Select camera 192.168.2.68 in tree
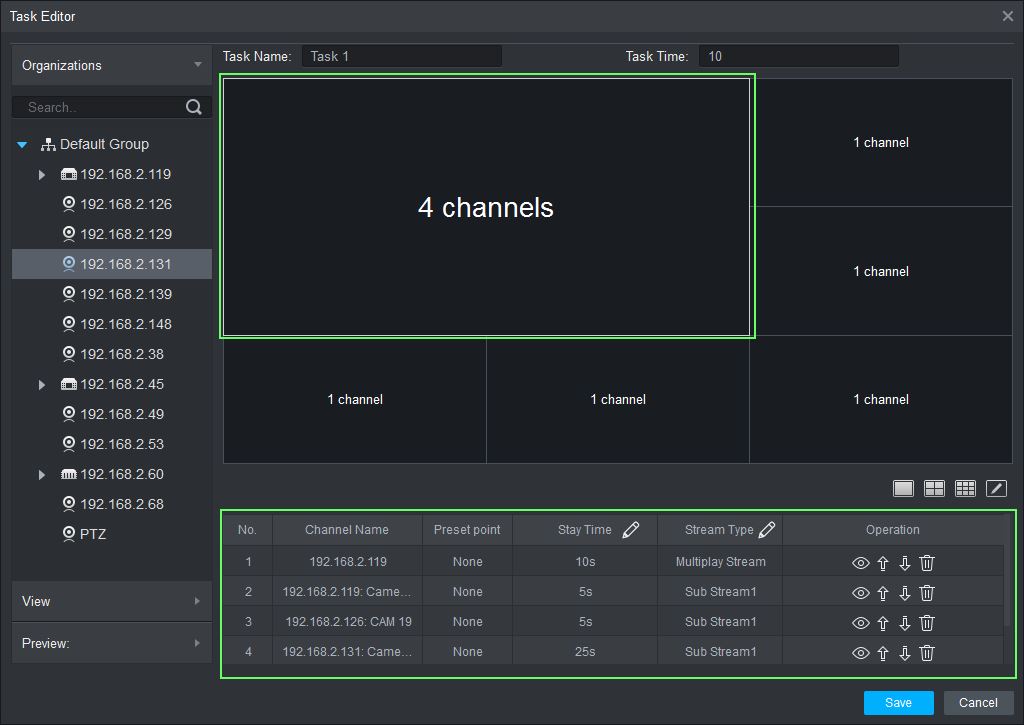Image resolution: width=1024 pixels, height=725 pixels. pyautogui.click(x=113, y=505)
